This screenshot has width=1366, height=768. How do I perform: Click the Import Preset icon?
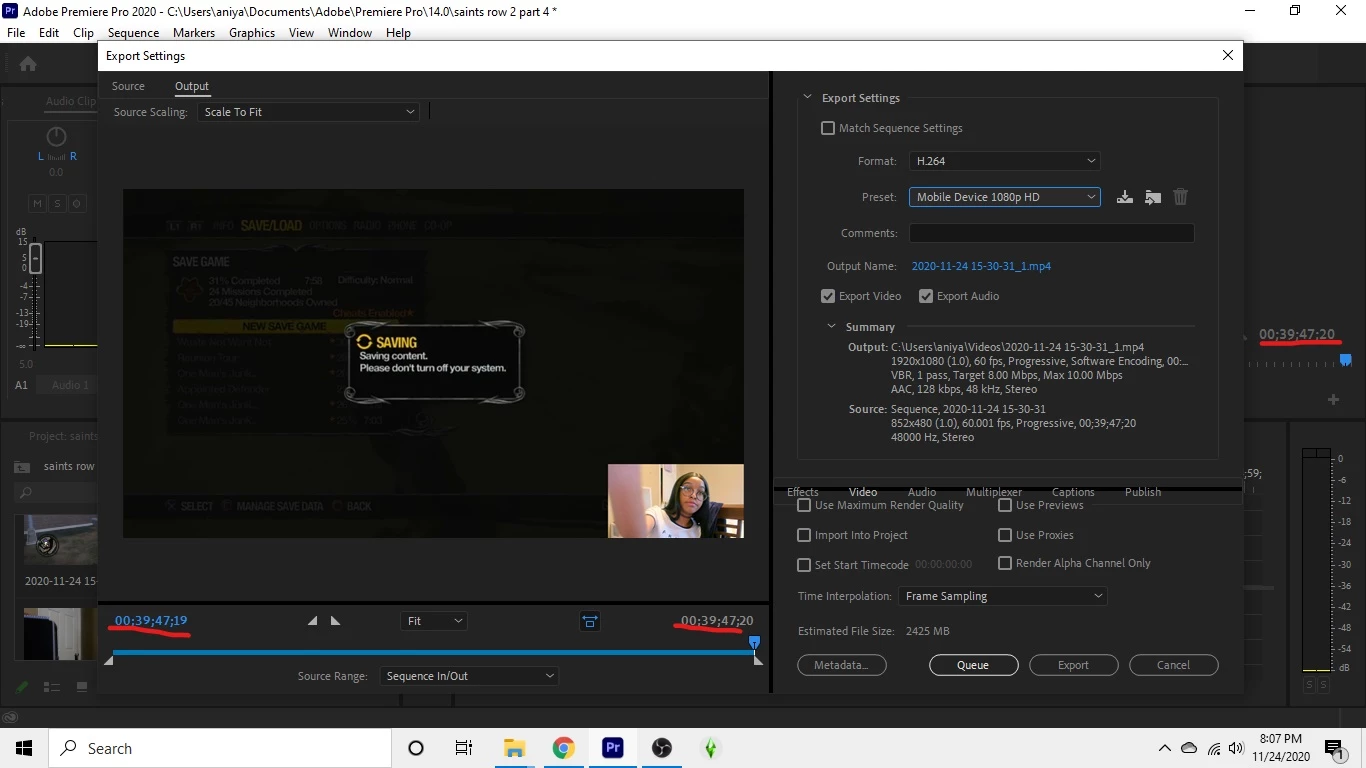click(1153, 197)
